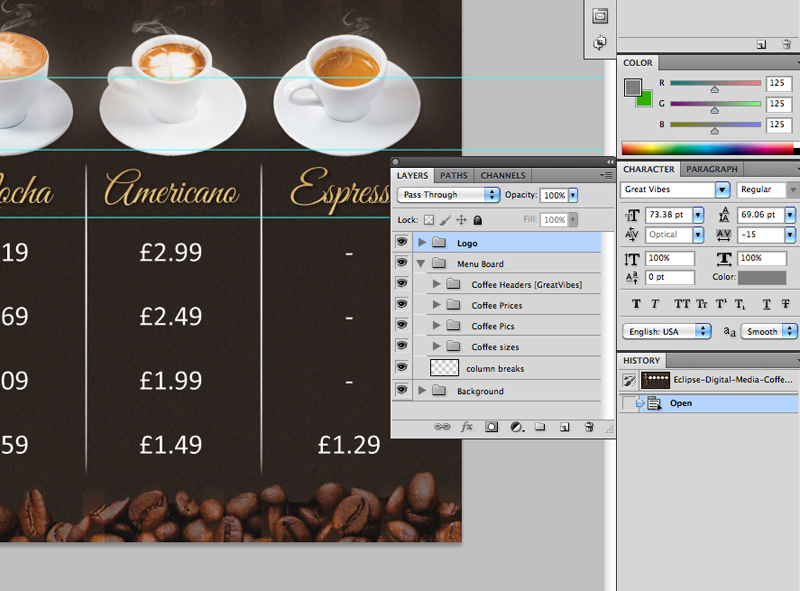The width and height of the screenshot is (800, 591).
Task: Open the tracking -15 dropdown
Action: 790,235
